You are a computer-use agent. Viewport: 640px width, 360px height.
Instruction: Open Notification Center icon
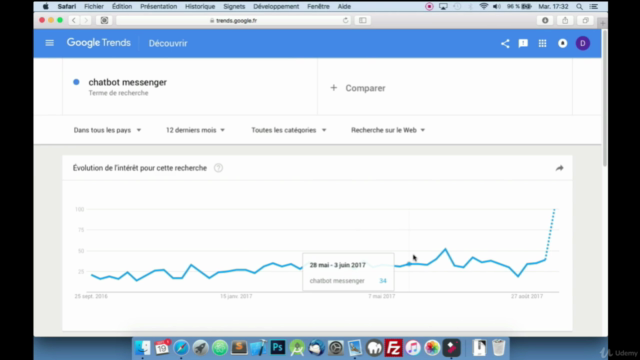(594, 7)
